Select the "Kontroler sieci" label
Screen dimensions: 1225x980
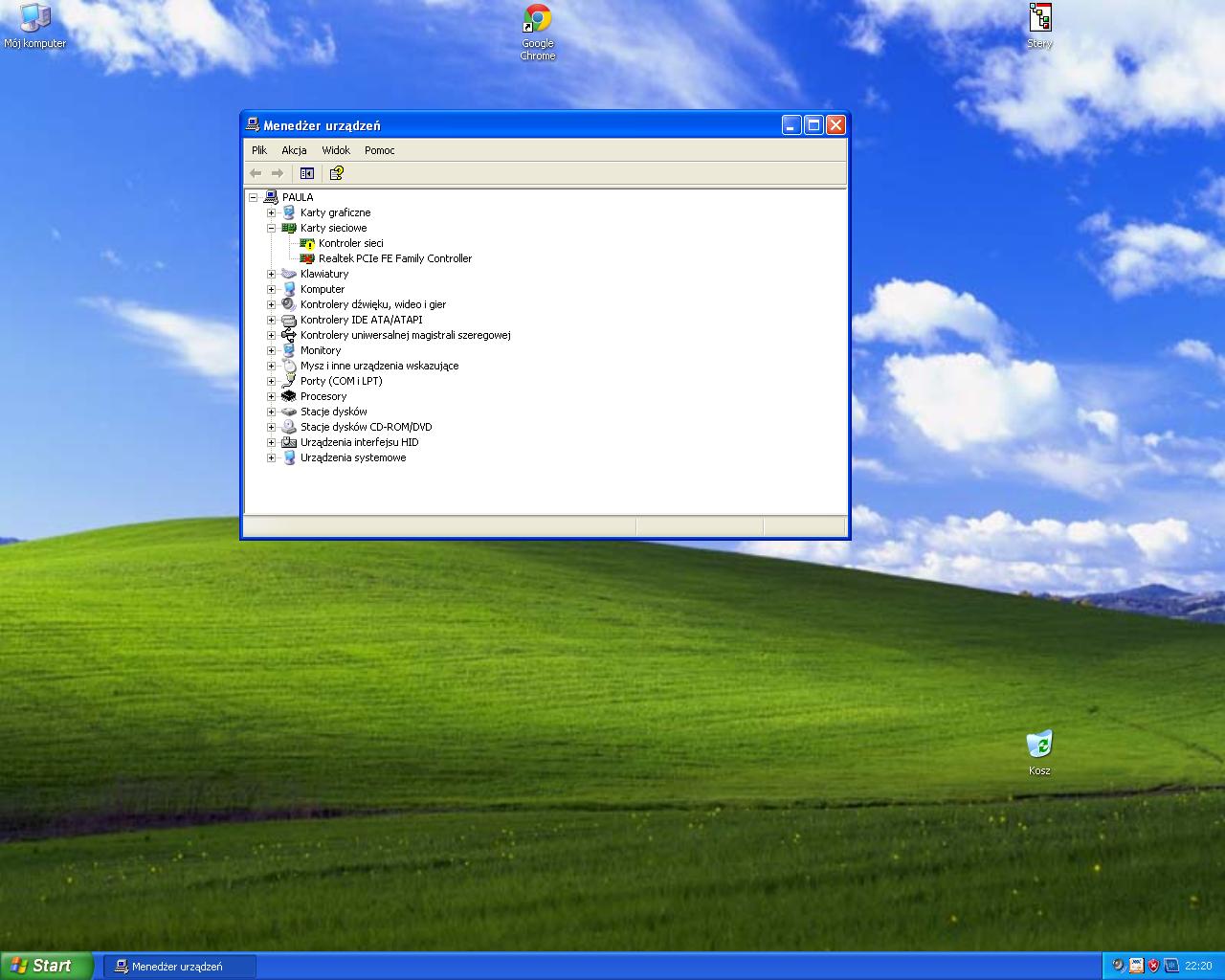(x=351, y=243)
